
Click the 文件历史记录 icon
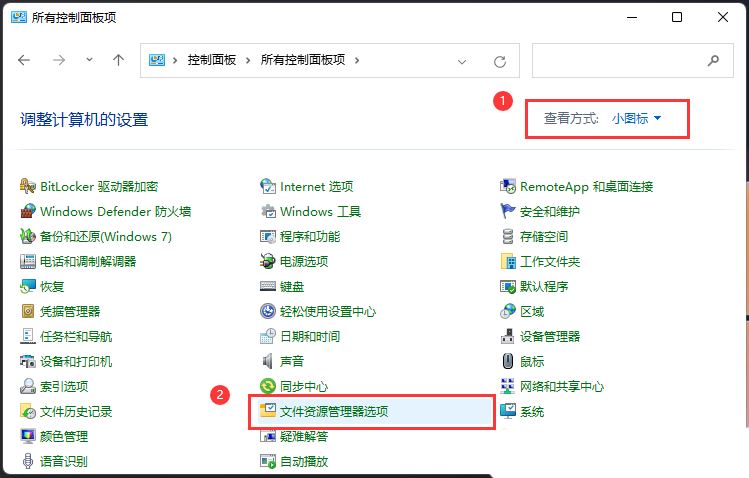click(28, 411)
